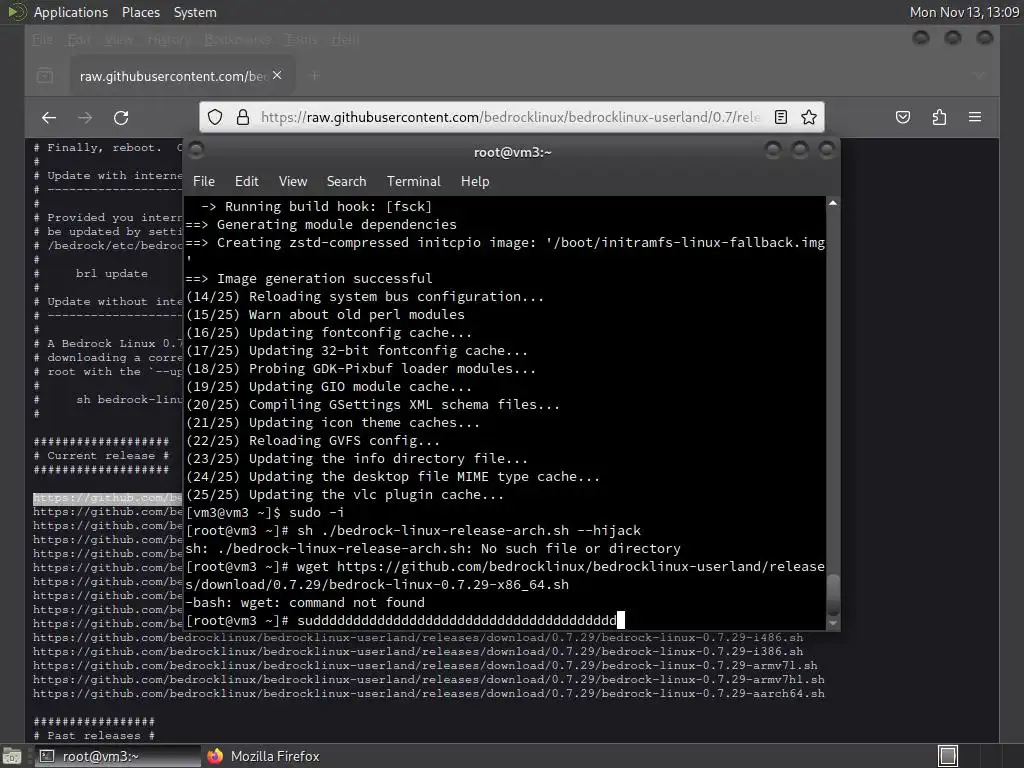Open terminal Edit menu
Screen dimensions: 1024x768
(x=246, y=182)
